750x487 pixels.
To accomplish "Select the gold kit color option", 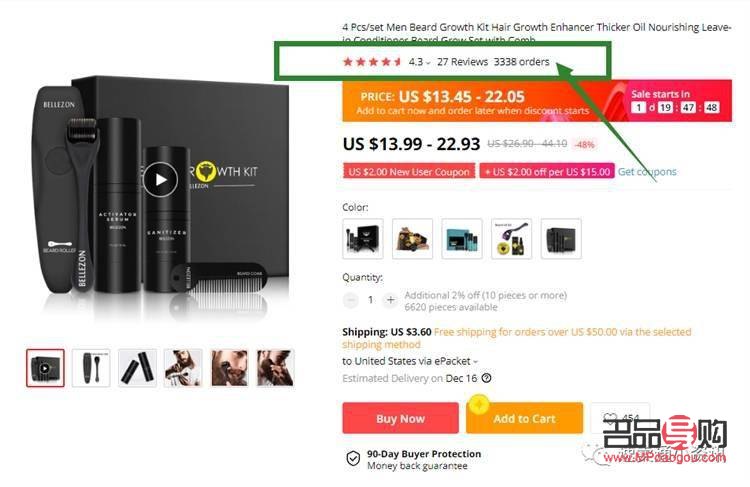I will (x=412, y=239).
